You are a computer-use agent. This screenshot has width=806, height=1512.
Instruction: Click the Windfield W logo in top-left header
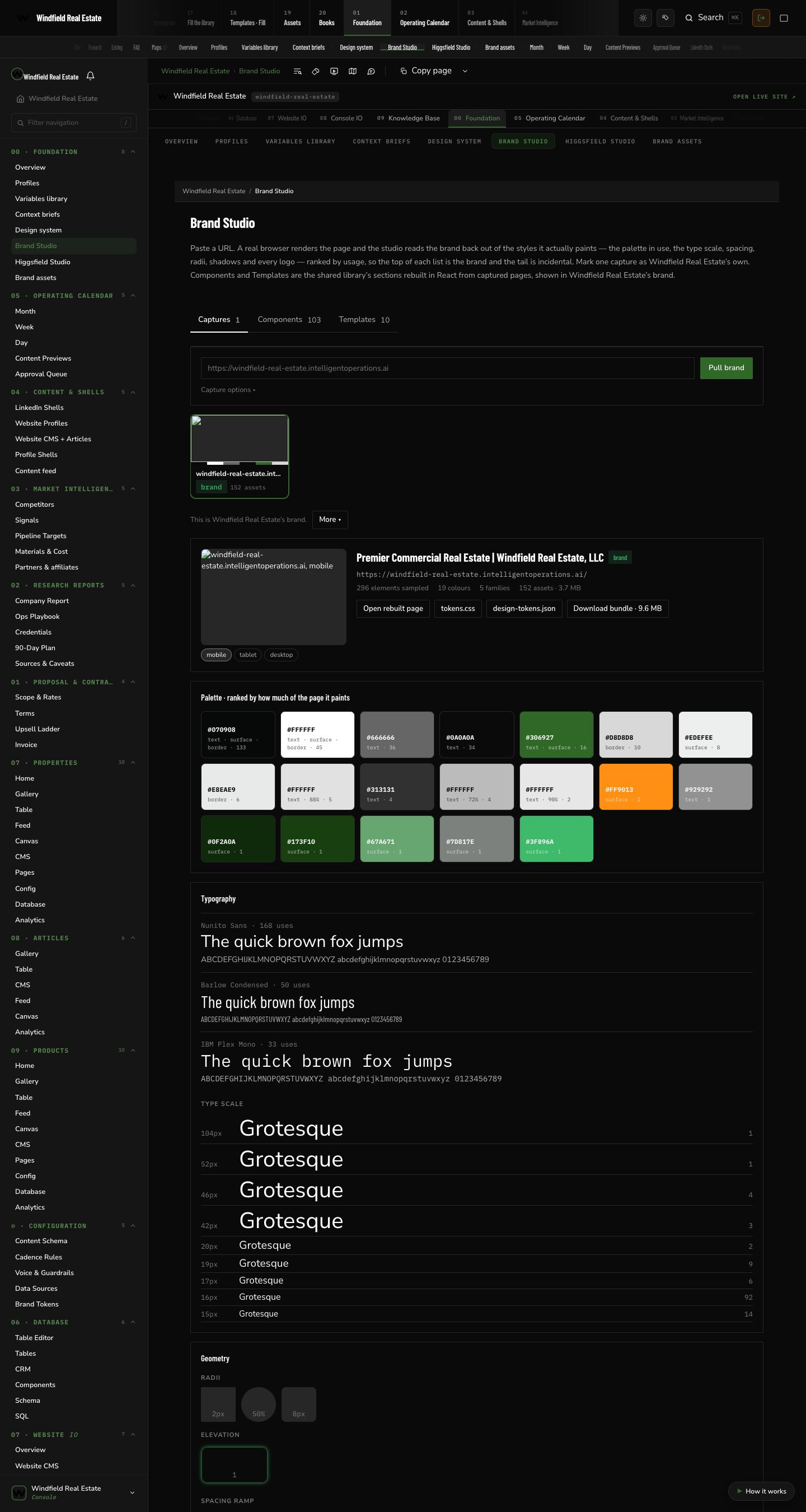pos(22,18)
